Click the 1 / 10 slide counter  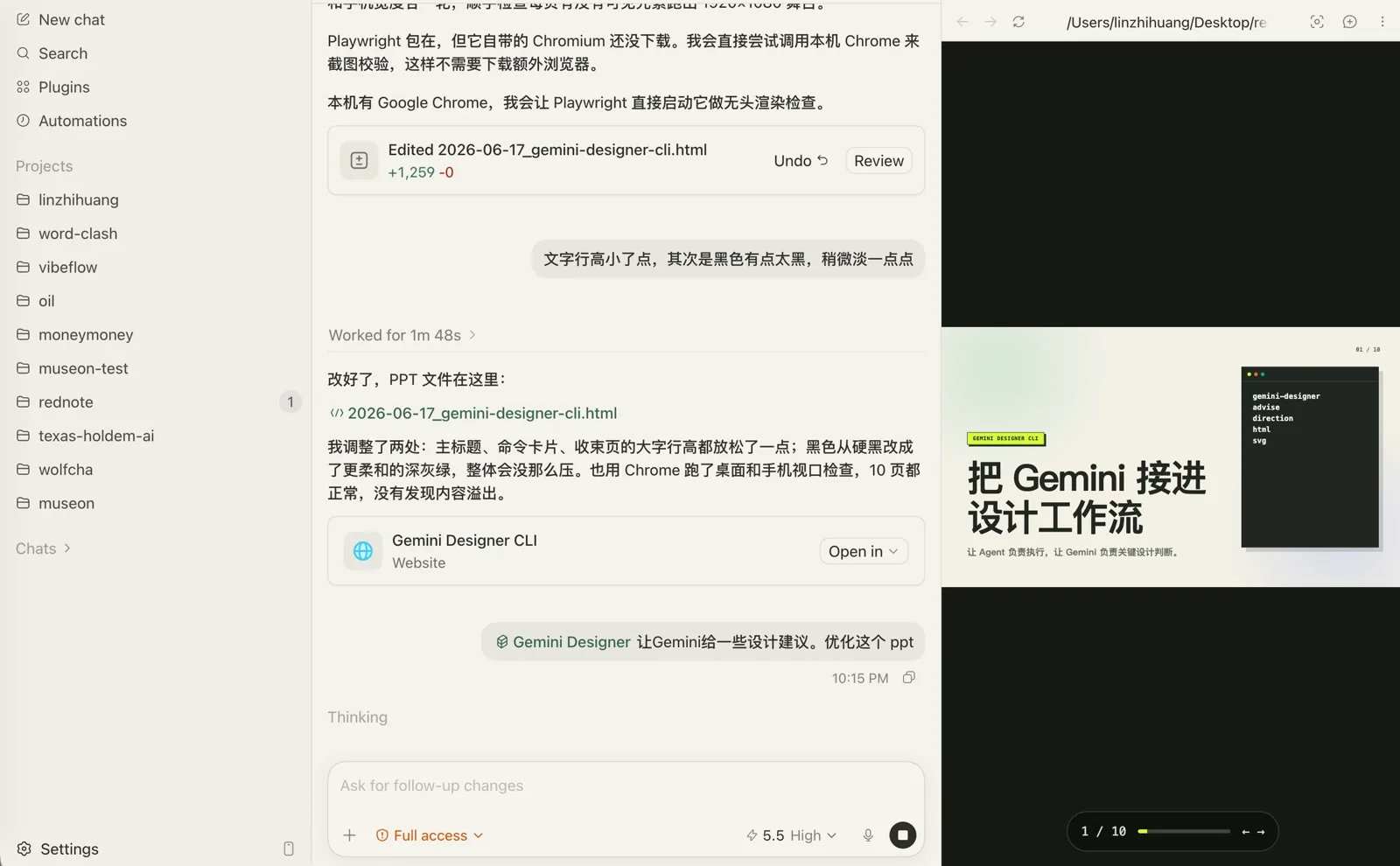tap(1103, 832)
